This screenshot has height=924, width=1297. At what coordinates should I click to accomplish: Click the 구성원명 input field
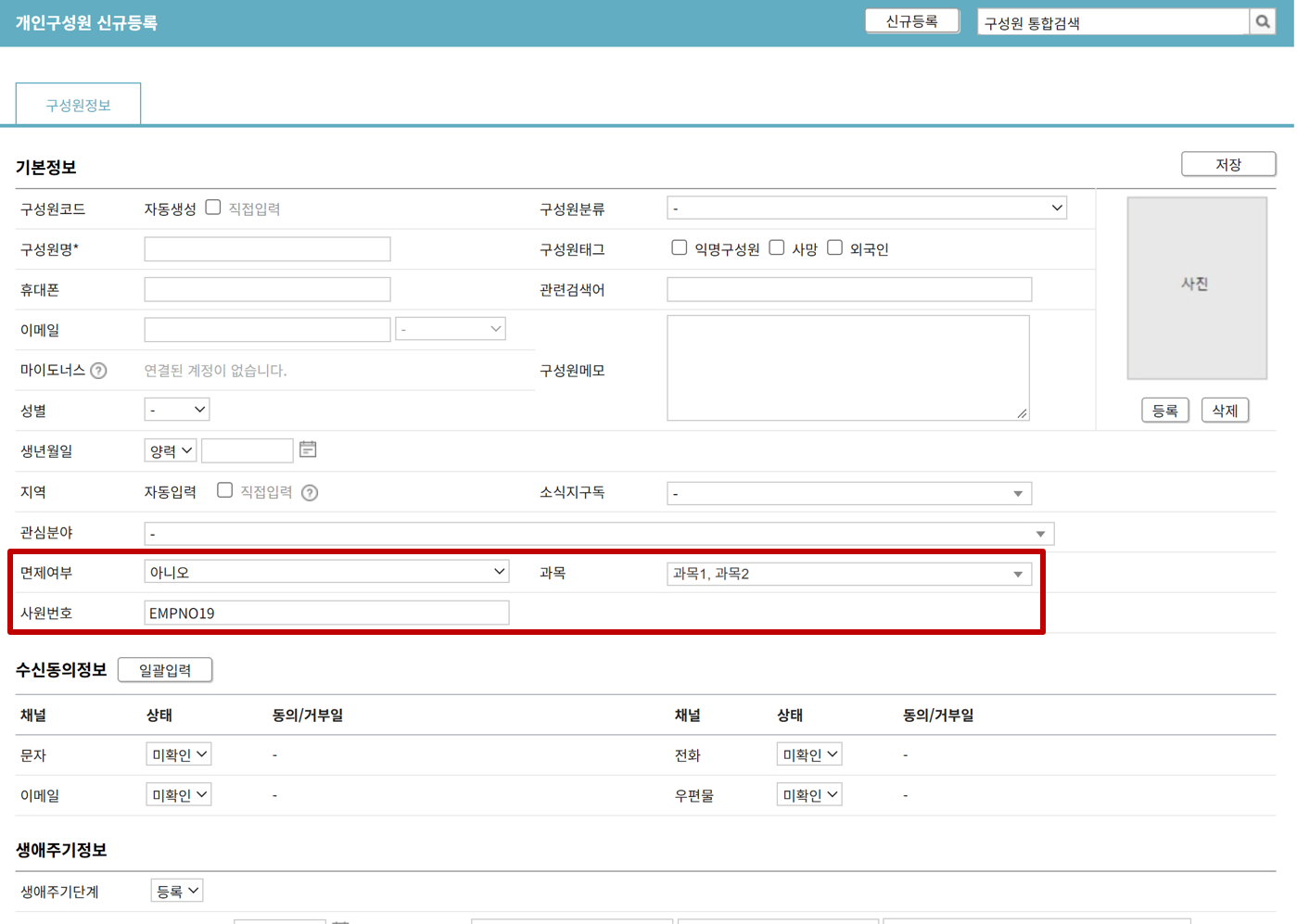point(267,249)
